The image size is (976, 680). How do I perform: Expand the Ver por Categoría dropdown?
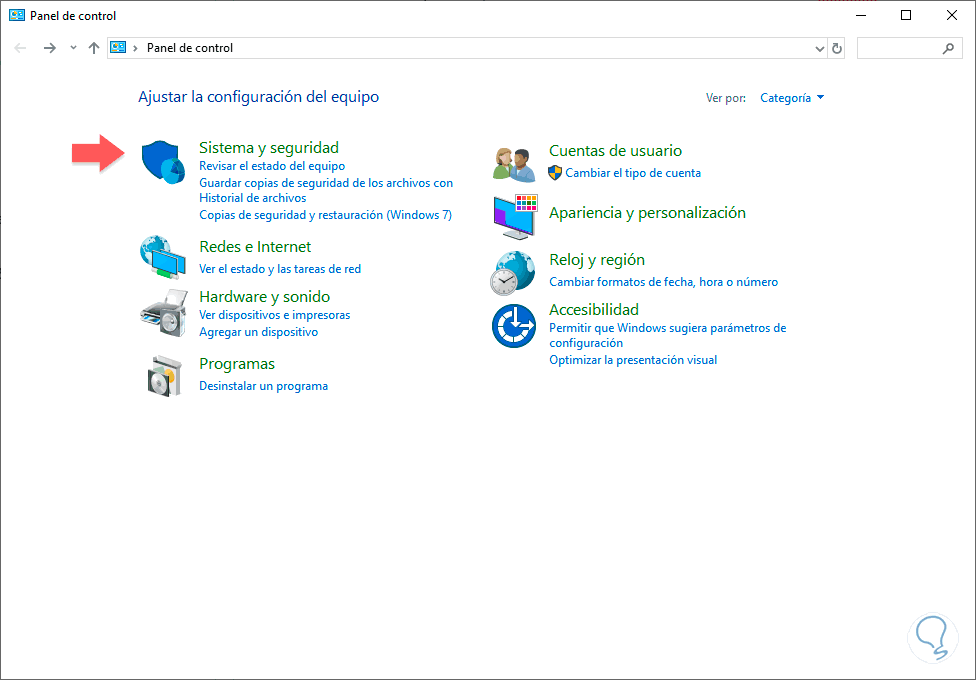pos(791,98)
